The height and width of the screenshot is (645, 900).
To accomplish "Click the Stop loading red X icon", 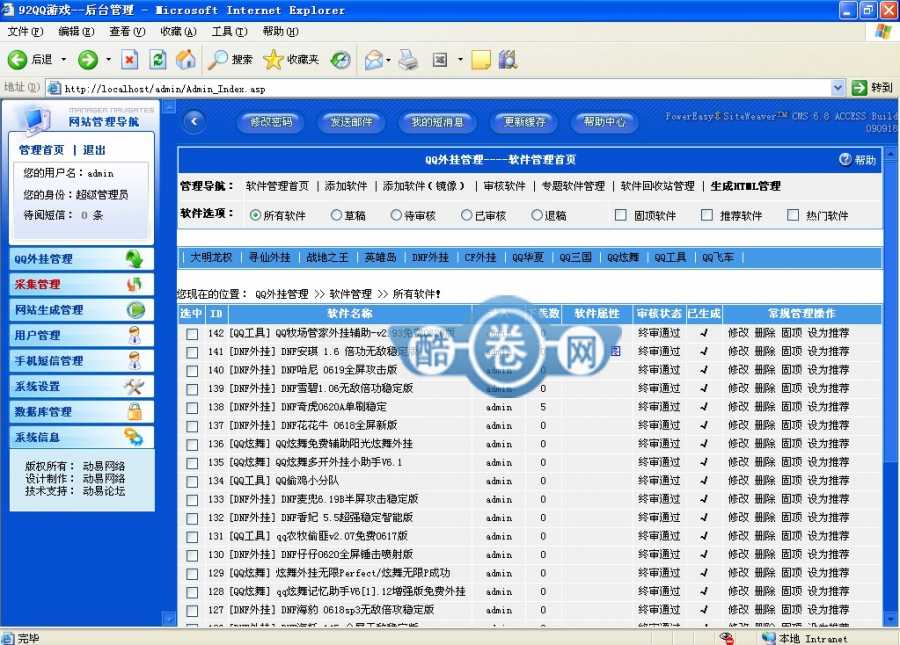I will click(x=130, y=59).
